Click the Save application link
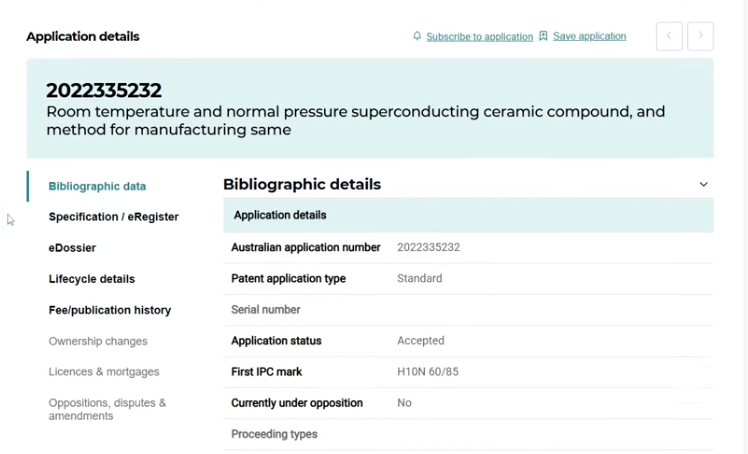The width and height of the screenshot is (748, 454). pyautogui.click(x=589, y=36)
